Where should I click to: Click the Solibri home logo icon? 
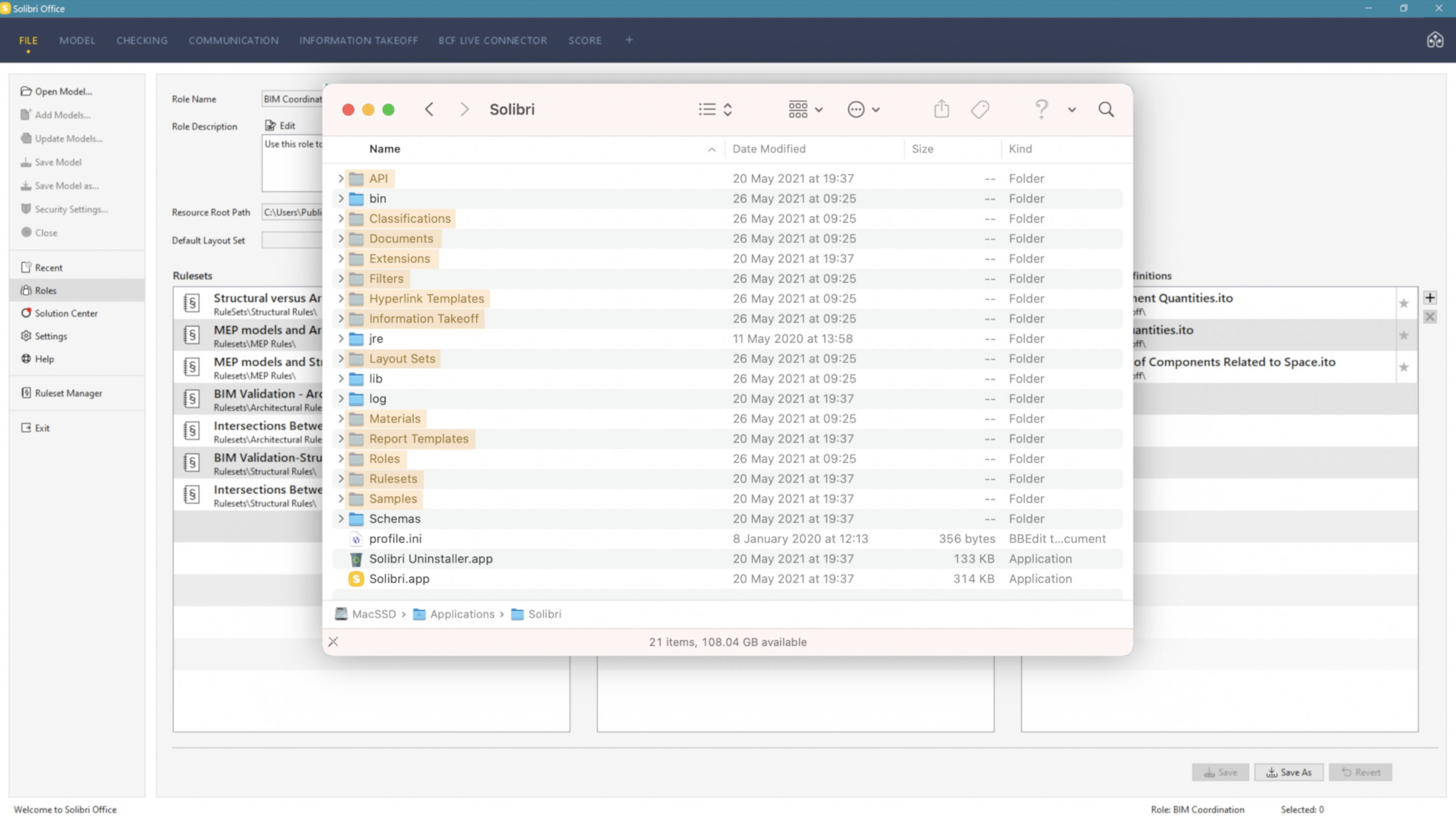coord(1435,40)
